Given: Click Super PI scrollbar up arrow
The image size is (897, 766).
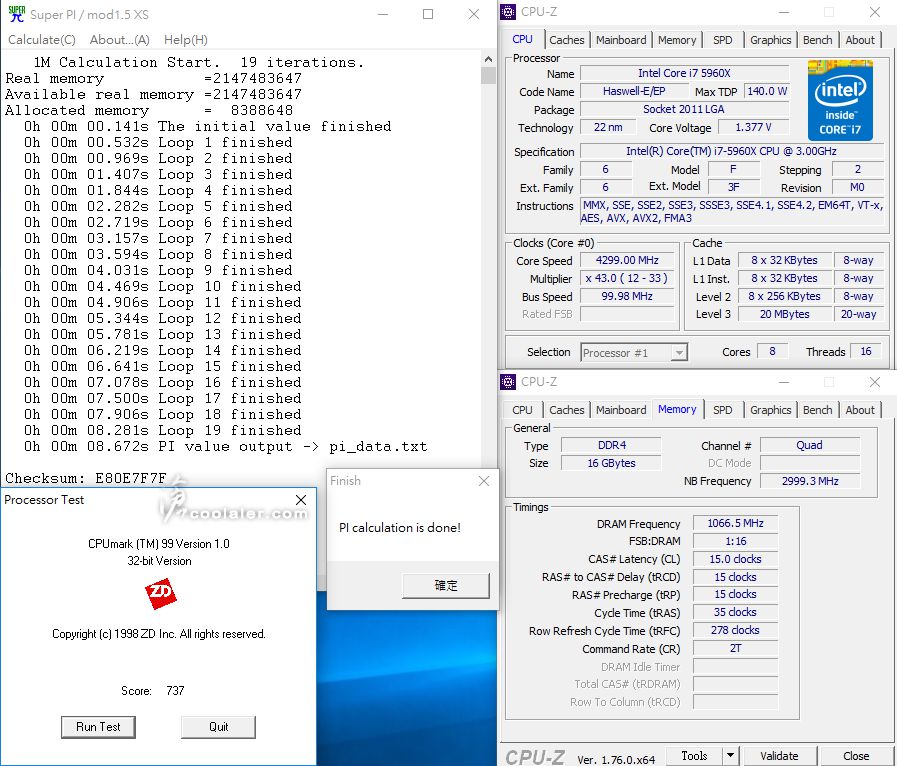Looking at the screenshot, I should point(488,58).
